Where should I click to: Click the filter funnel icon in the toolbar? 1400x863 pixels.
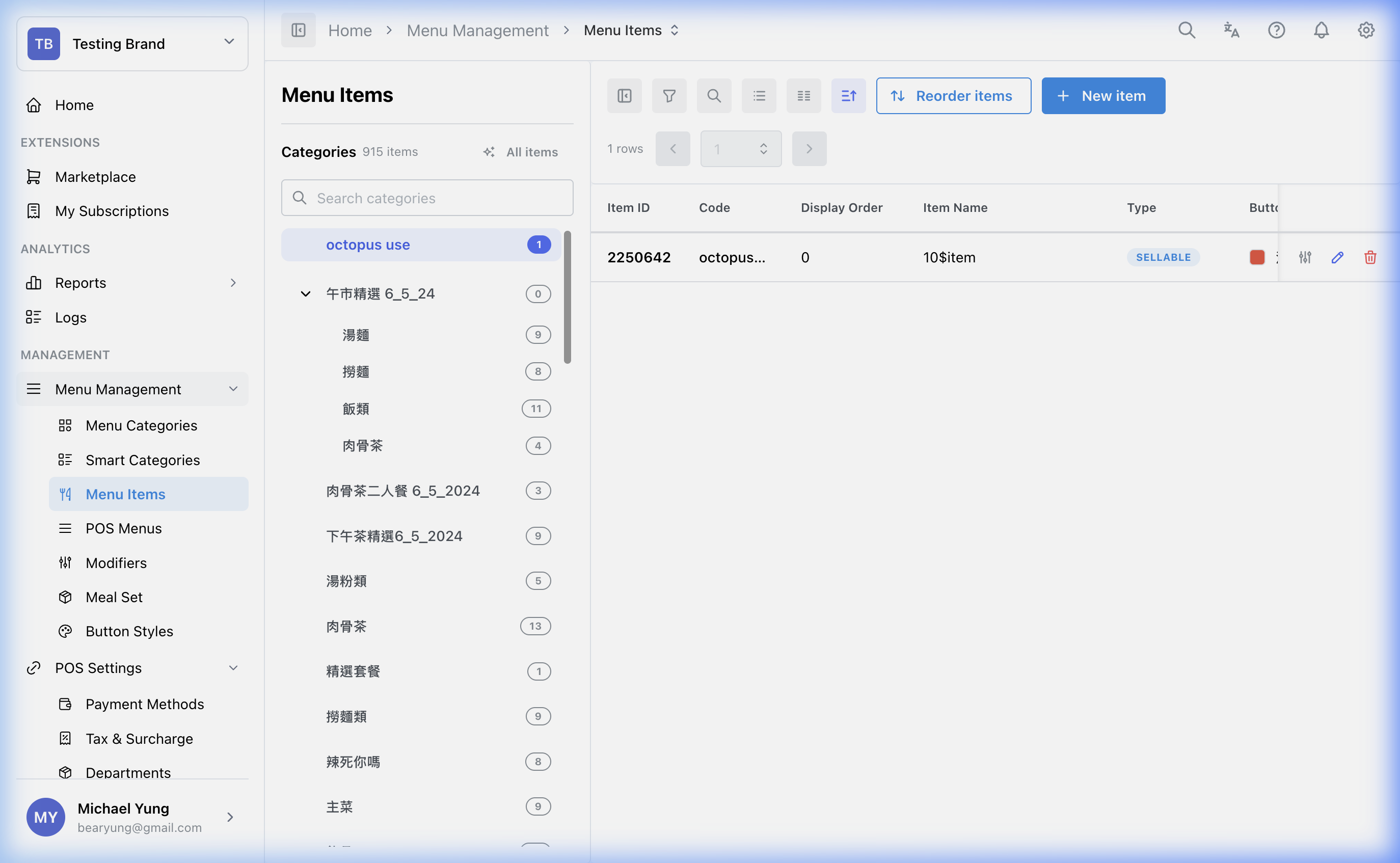point(669,96)
